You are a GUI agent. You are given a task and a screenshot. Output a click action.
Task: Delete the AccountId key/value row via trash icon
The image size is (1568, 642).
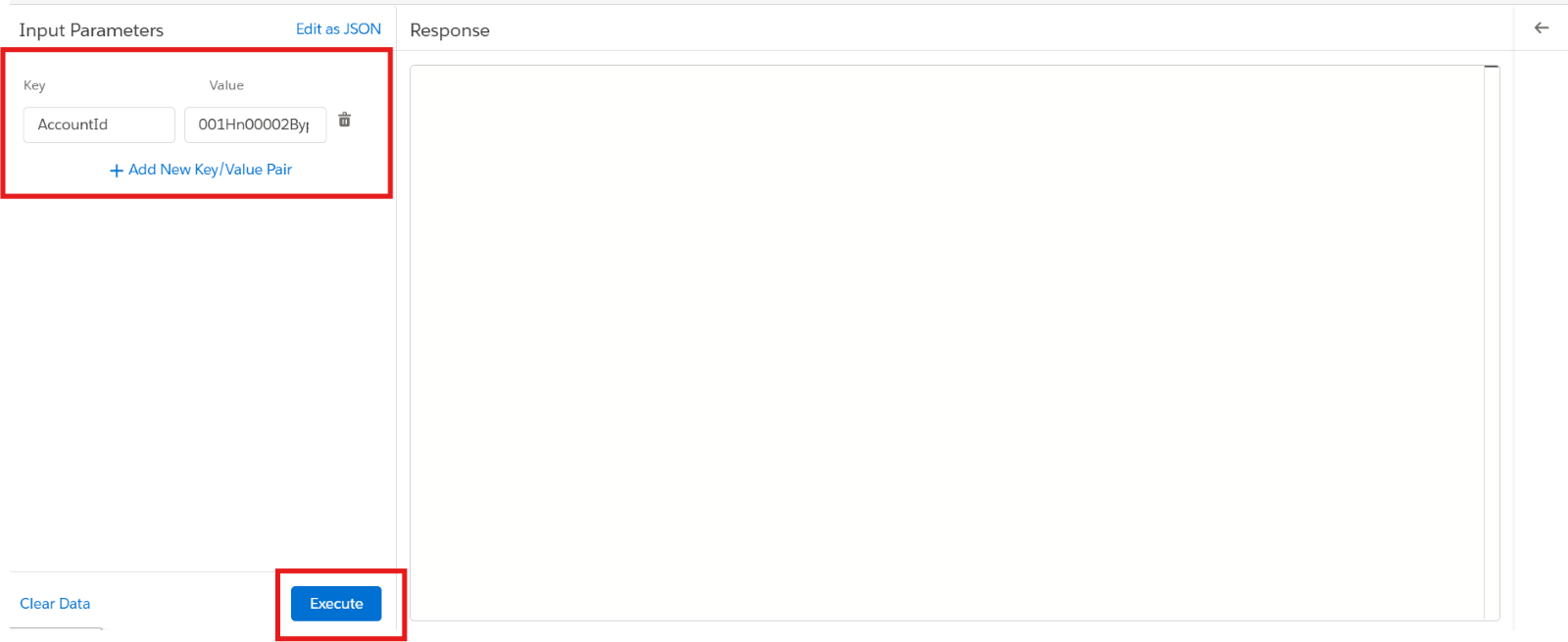point(344,121)
